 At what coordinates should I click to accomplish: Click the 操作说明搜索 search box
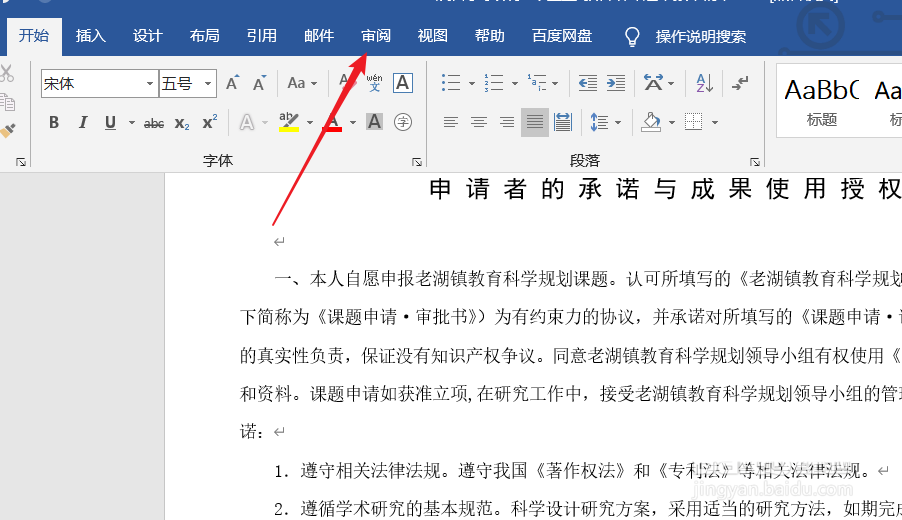pyautogui.click(x=701, y=37)
